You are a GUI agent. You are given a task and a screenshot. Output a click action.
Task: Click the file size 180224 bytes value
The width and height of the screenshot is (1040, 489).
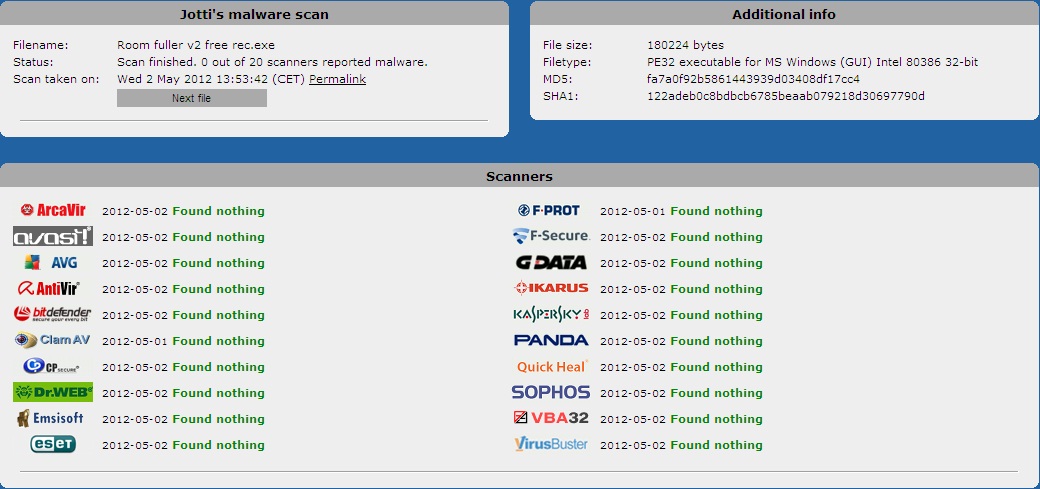686,45
